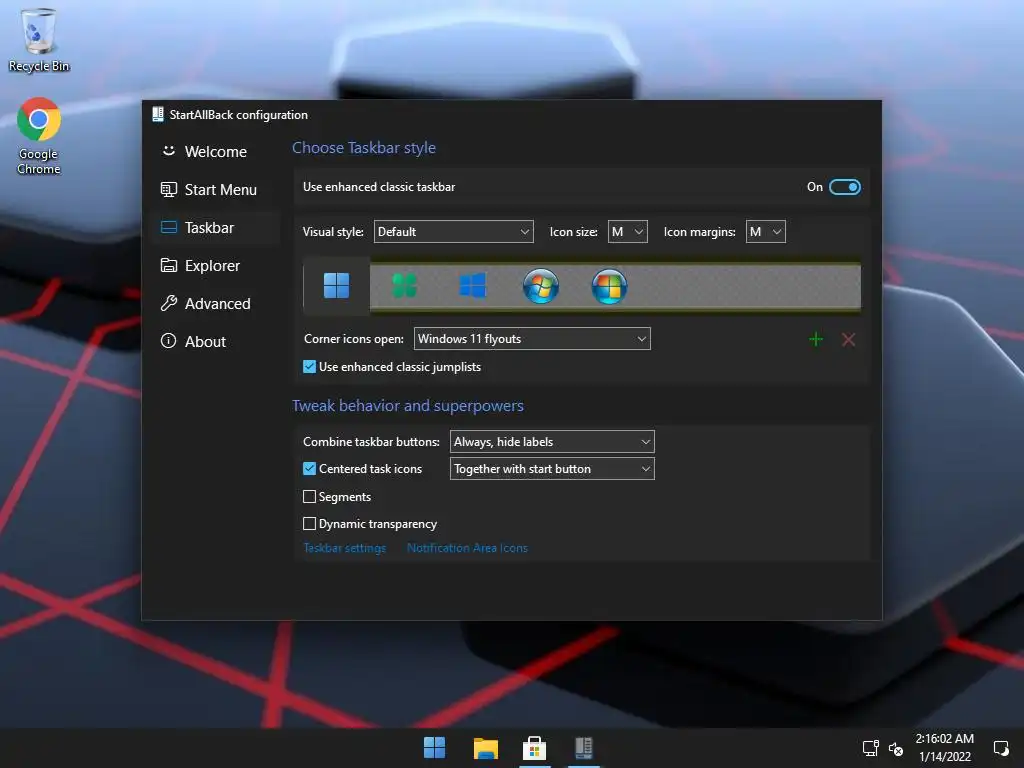Open Notification Area Icons link
Image resolution: width=1024 pixels, height=768 pixels.
point(467,548)
